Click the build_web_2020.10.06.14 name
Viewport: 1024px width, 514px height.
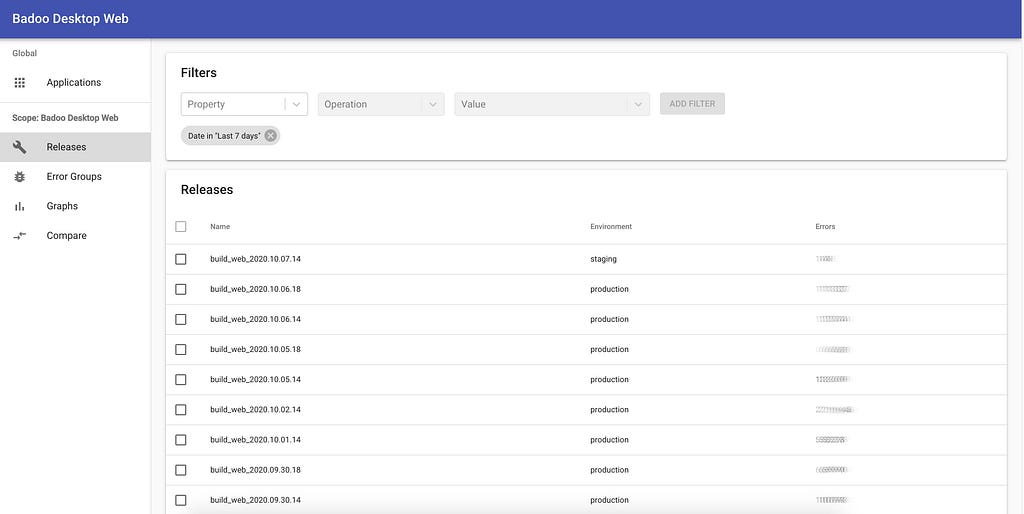255,319
